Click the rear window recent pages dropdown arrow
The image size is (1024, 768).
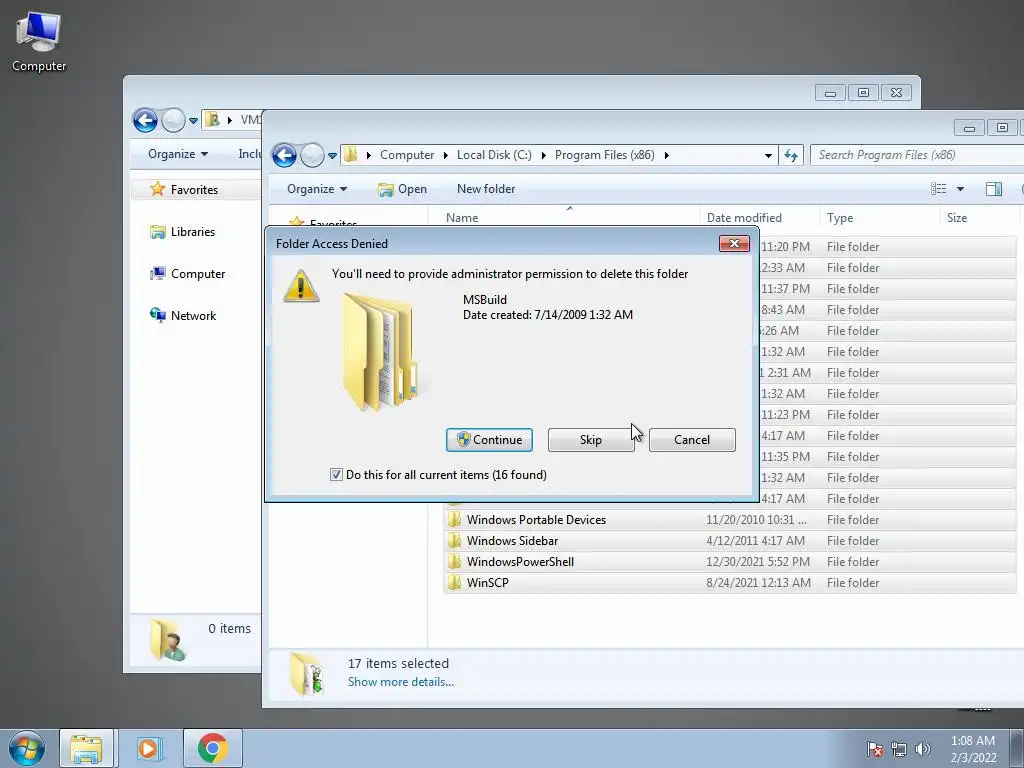point(193,121)
